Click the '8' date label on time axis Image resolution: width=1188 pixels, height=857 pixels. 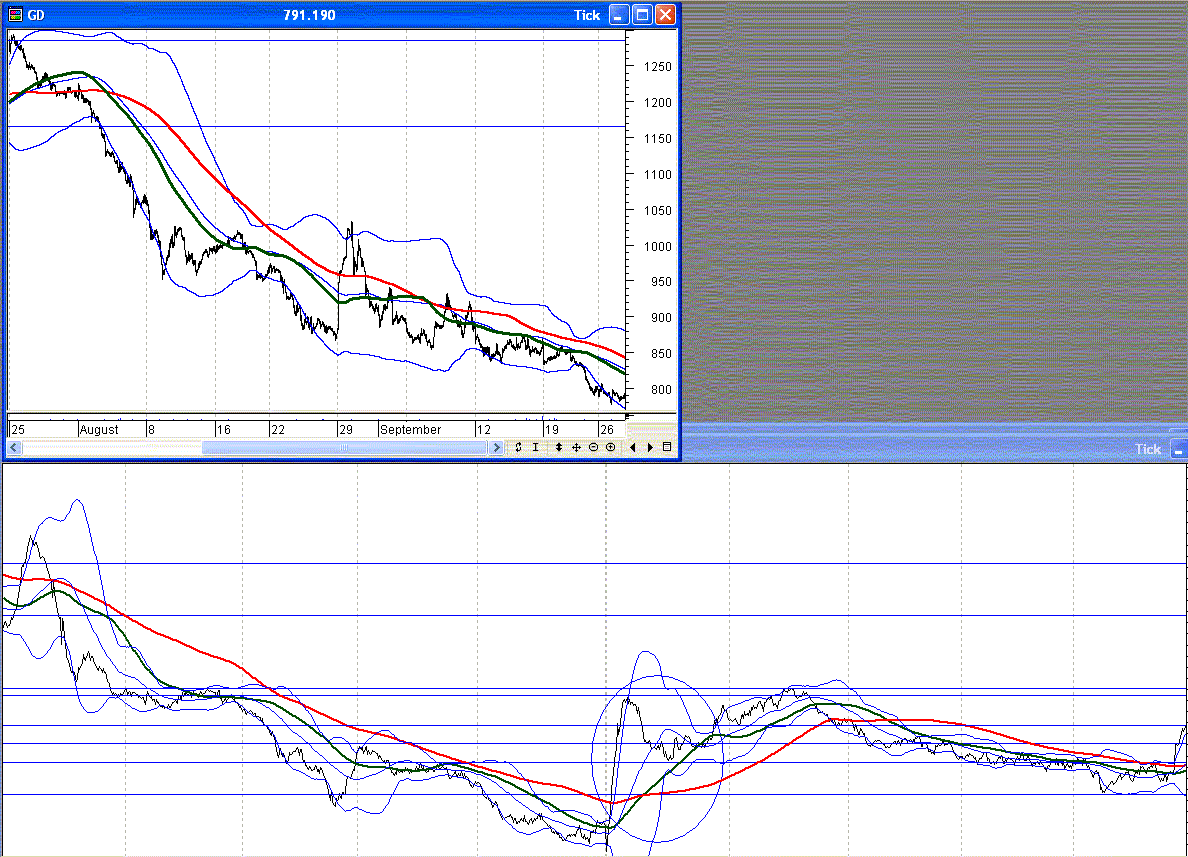[151, 430]
